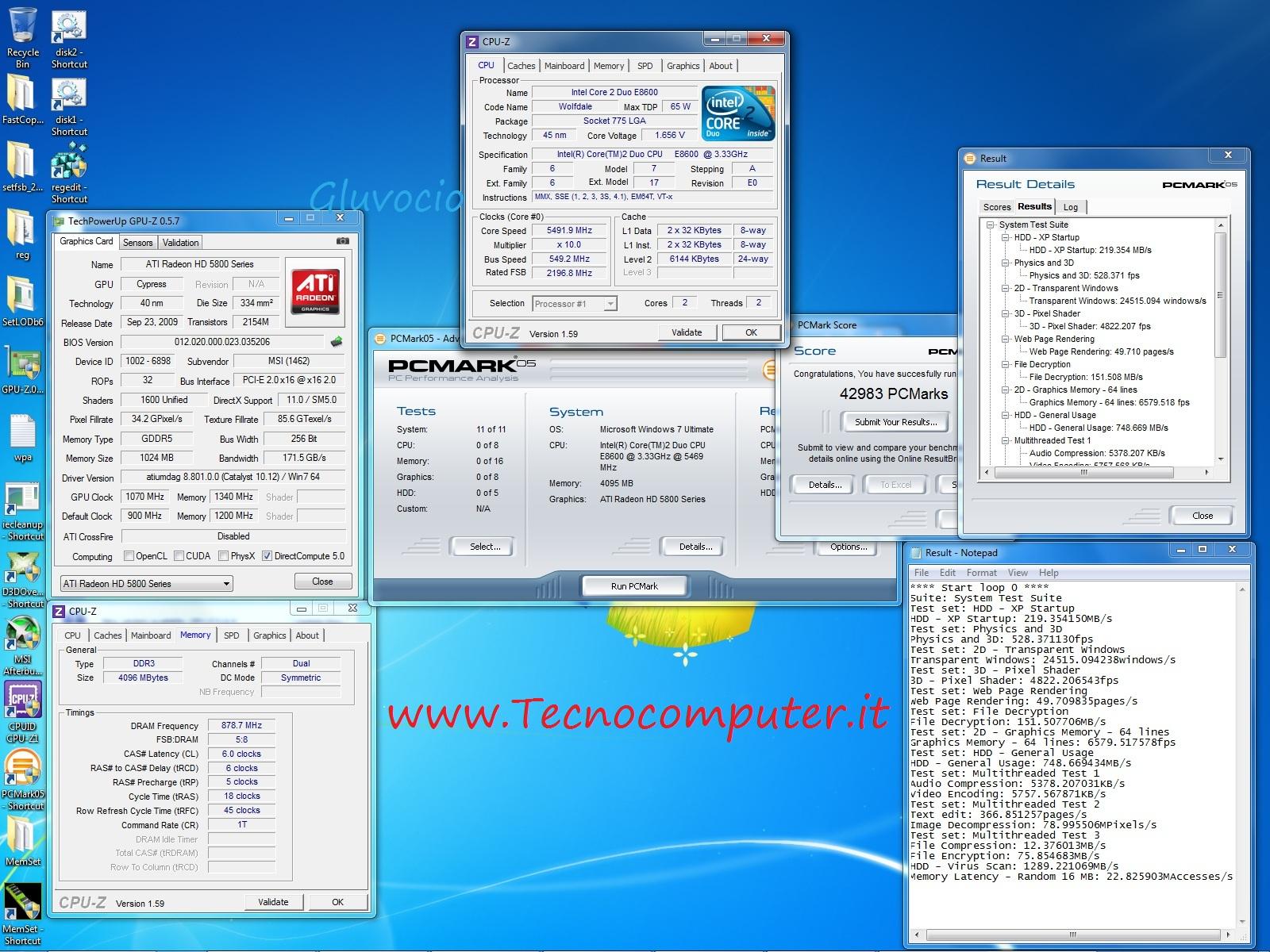Open the ATI Radeon HD 5800 Series dropdown
Screen dimensions: 1270x952
click(x=146, y=583)
